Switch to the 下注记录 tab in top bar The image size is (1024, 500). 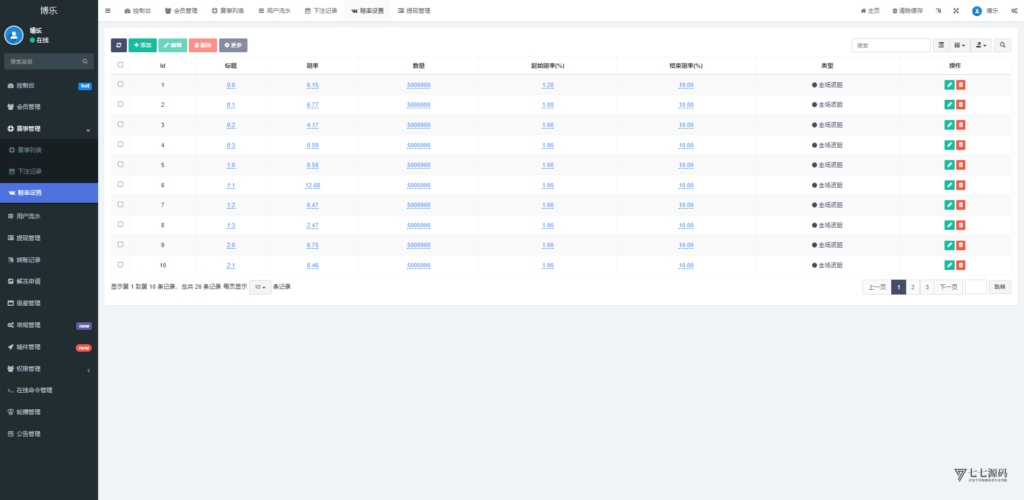[x=321, y=11]
